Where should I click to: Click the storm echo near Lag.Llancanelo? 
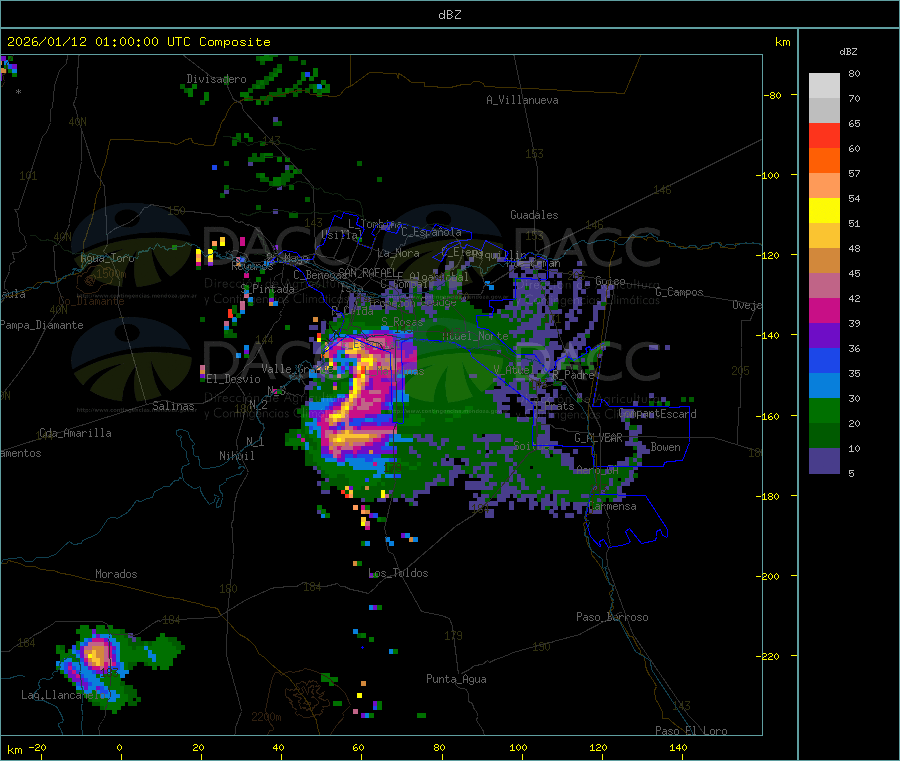tap(97, 656)
